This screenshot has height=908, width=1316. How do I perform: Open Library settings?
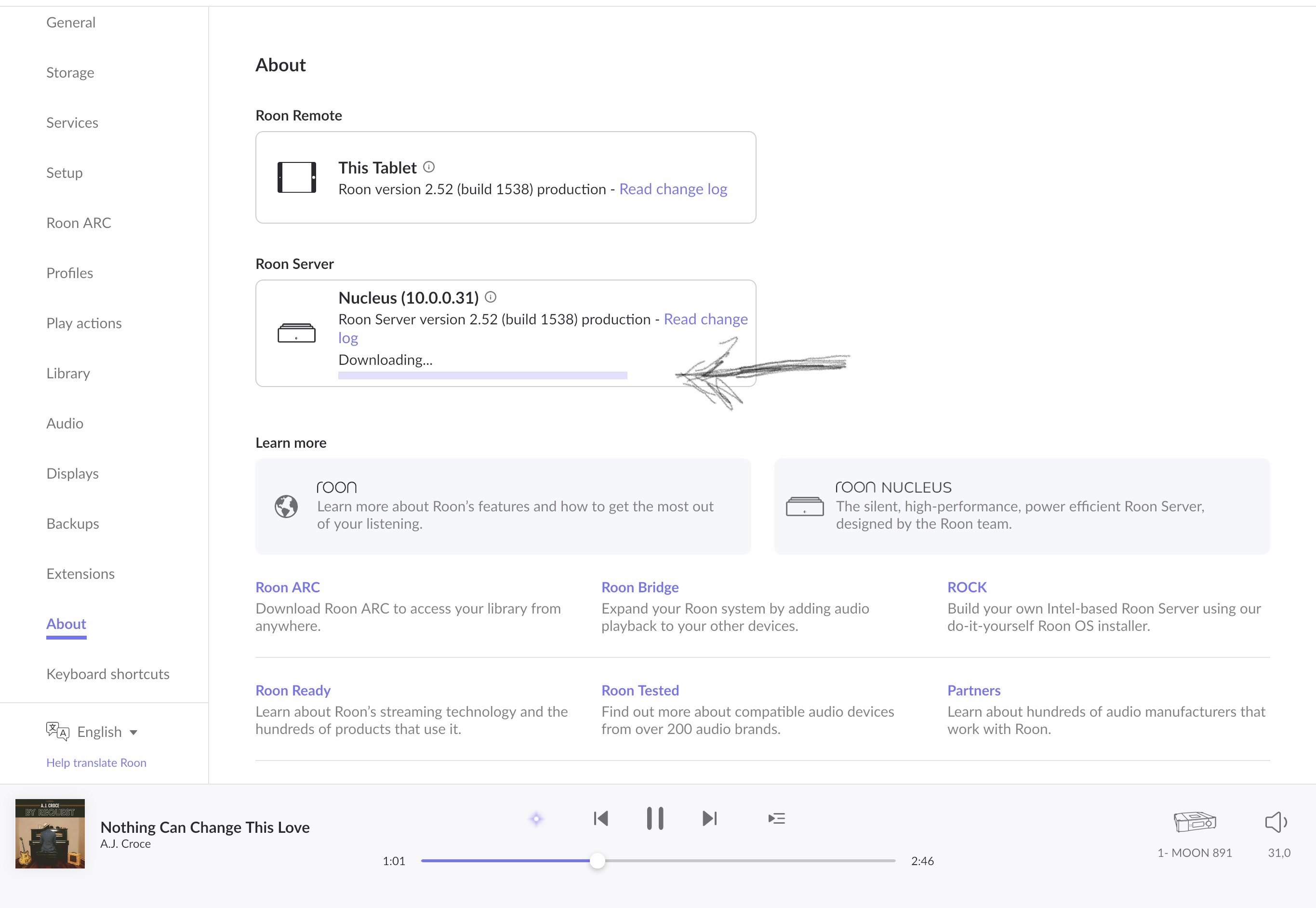pyautogui.click(x=68, y=373)
